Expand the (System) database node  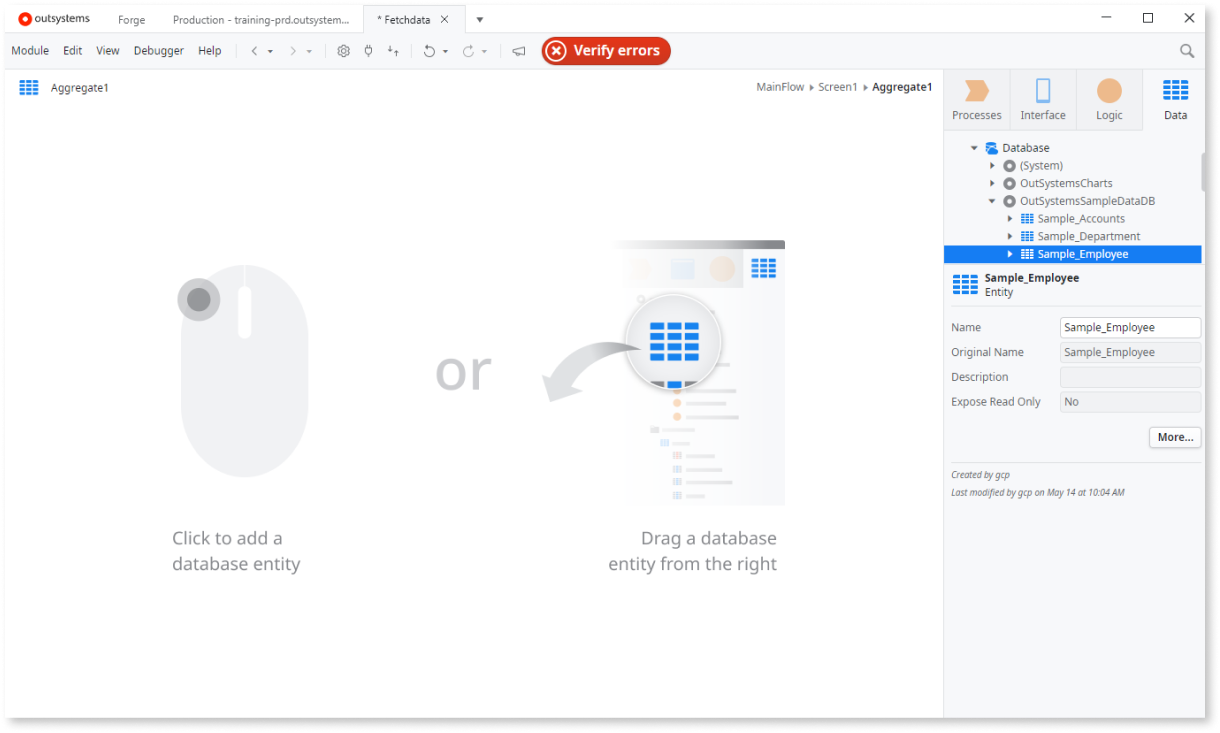(992, 165)
